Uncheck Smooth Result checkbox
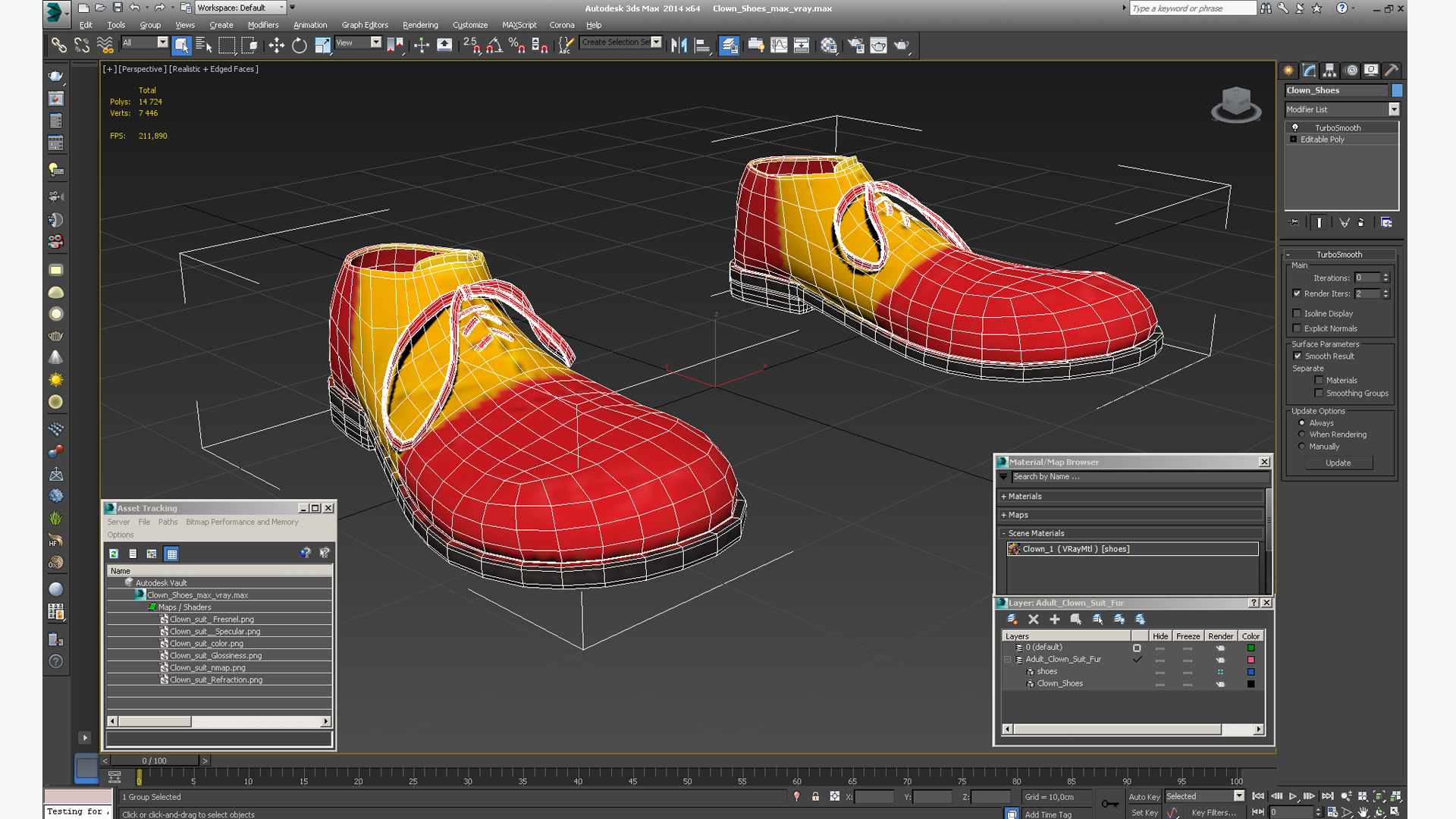 pos(1298,356)
